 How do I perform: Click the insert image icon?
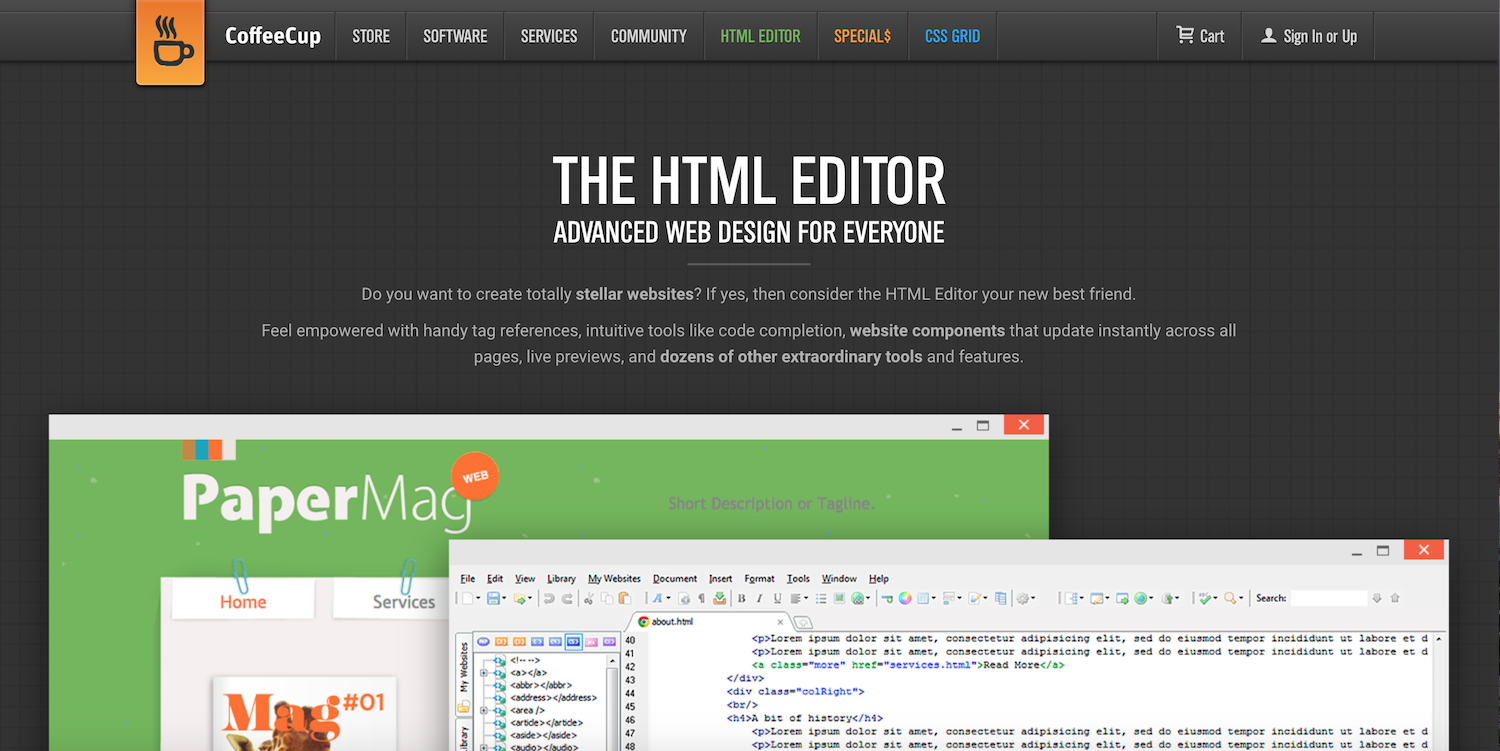coord(839,598)
